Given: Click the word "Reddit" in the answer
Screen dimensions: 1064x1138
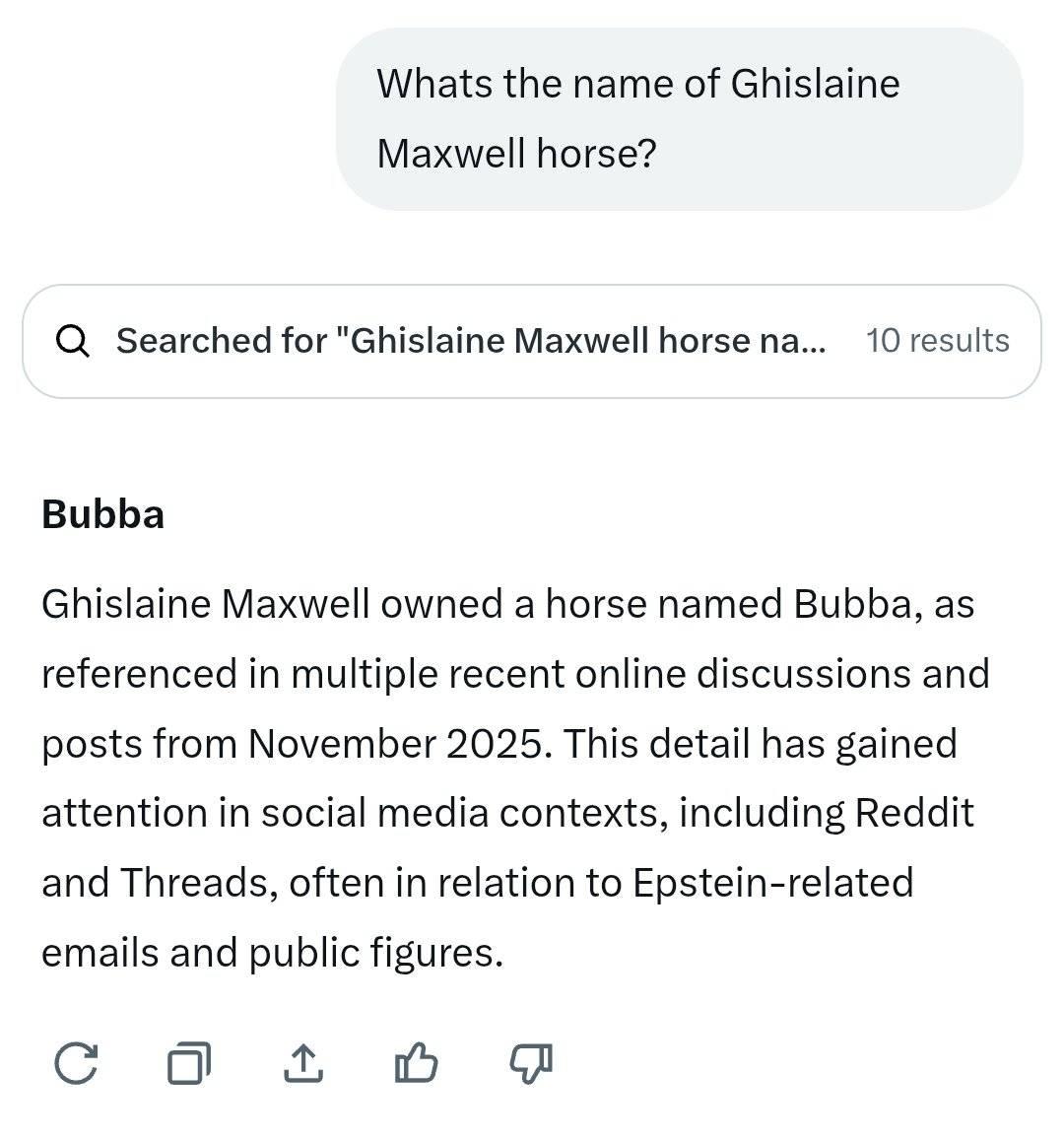Looking at the screenshot, I should click(913, 813).
